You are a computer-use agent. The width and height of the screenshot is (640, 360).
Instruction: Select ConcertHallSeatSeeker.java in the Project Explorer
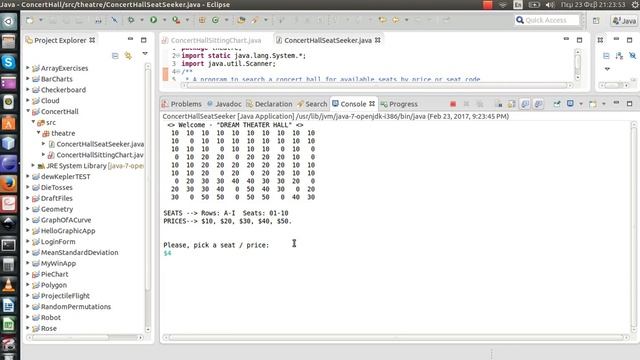(96, 144)
